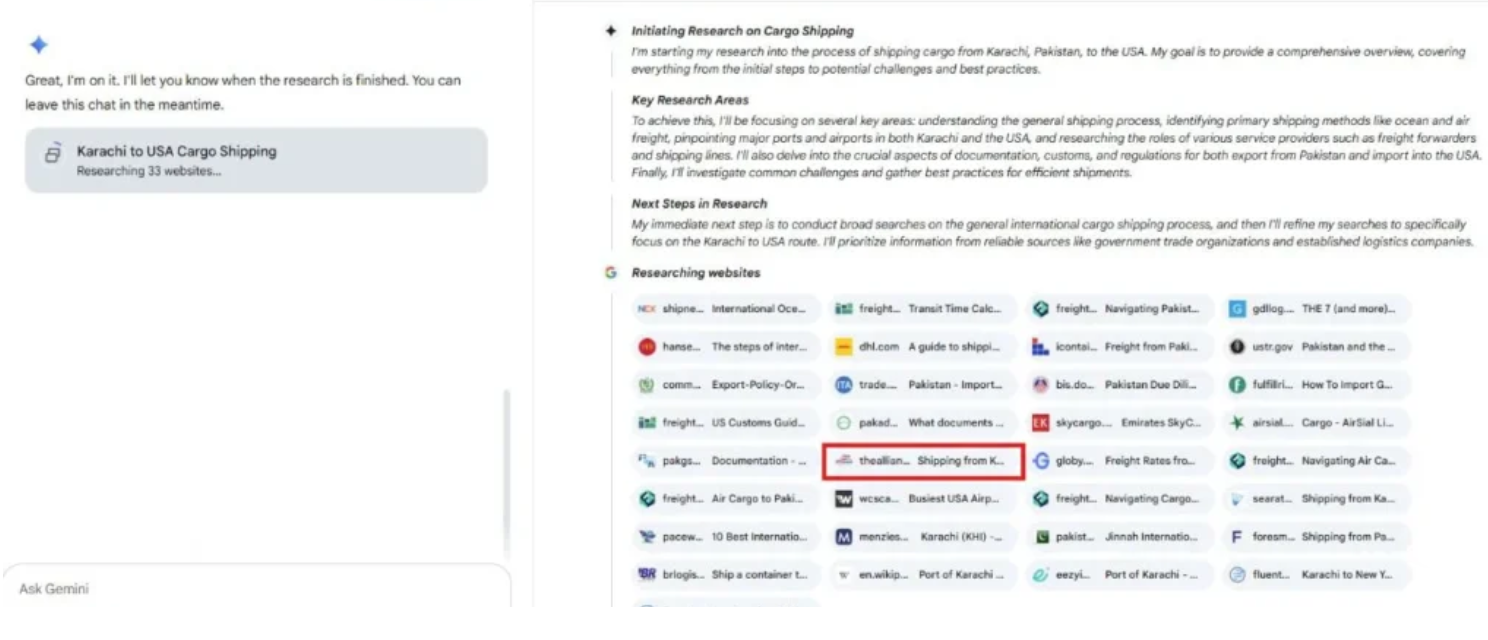
Task: Click the chat panel vertical scrollbar
Action: click(x=506, y=470)
